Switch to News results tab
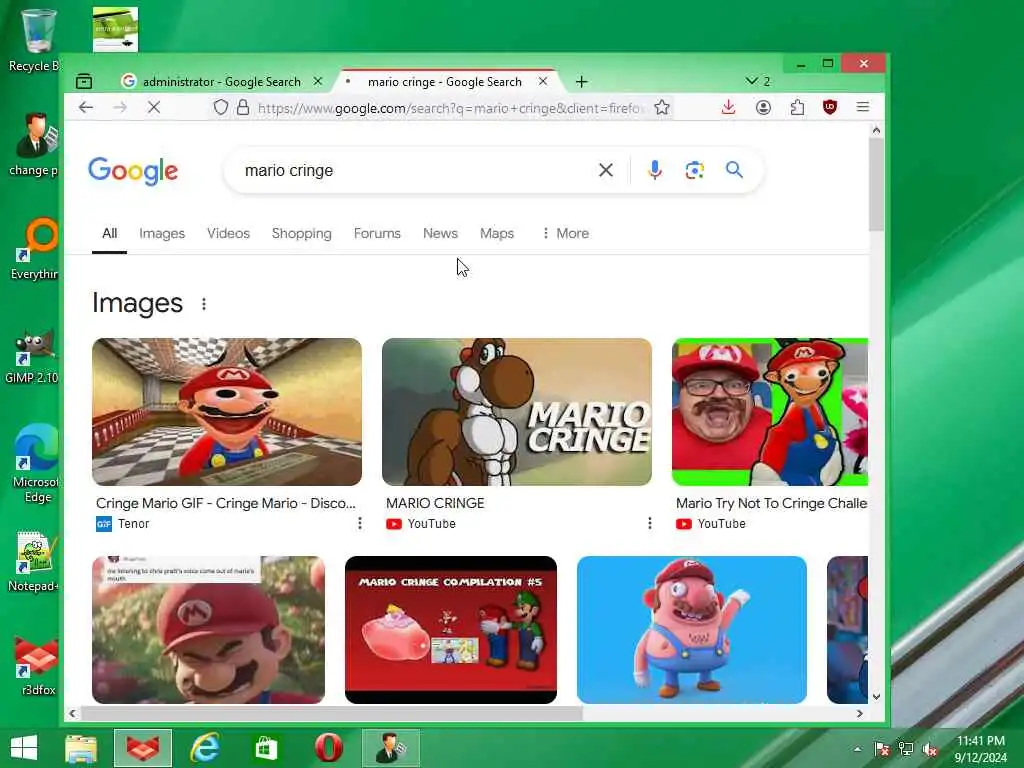This screenshot has height=768, width=1024. click(x=440, y=233)
